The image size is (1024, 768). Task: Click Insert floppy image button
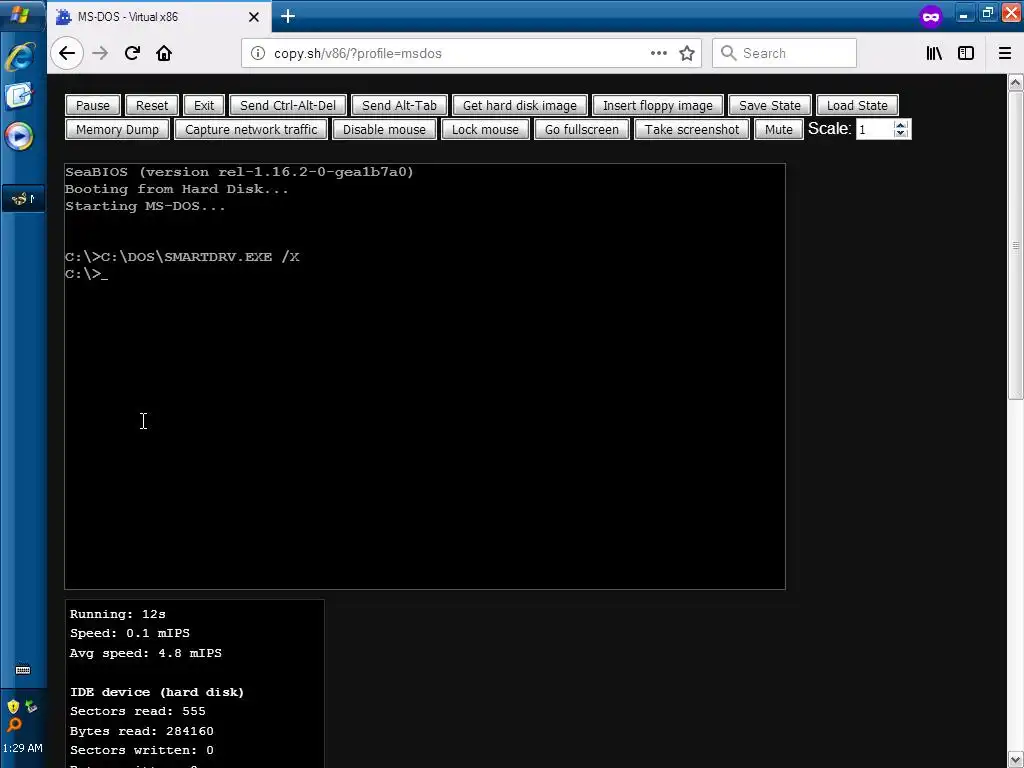[658, 105]
